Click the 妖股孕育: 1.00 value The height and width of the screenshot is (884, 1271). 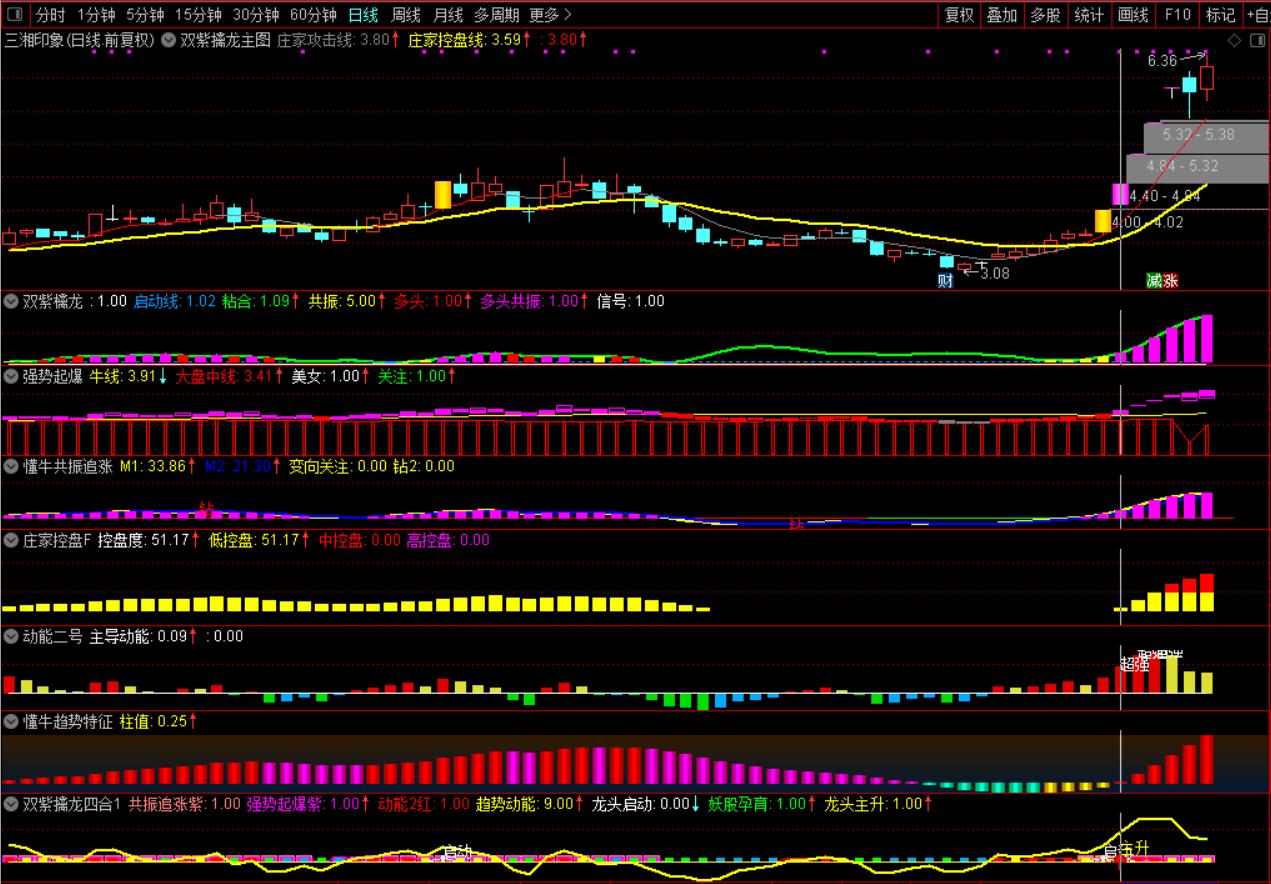point(758,803)
